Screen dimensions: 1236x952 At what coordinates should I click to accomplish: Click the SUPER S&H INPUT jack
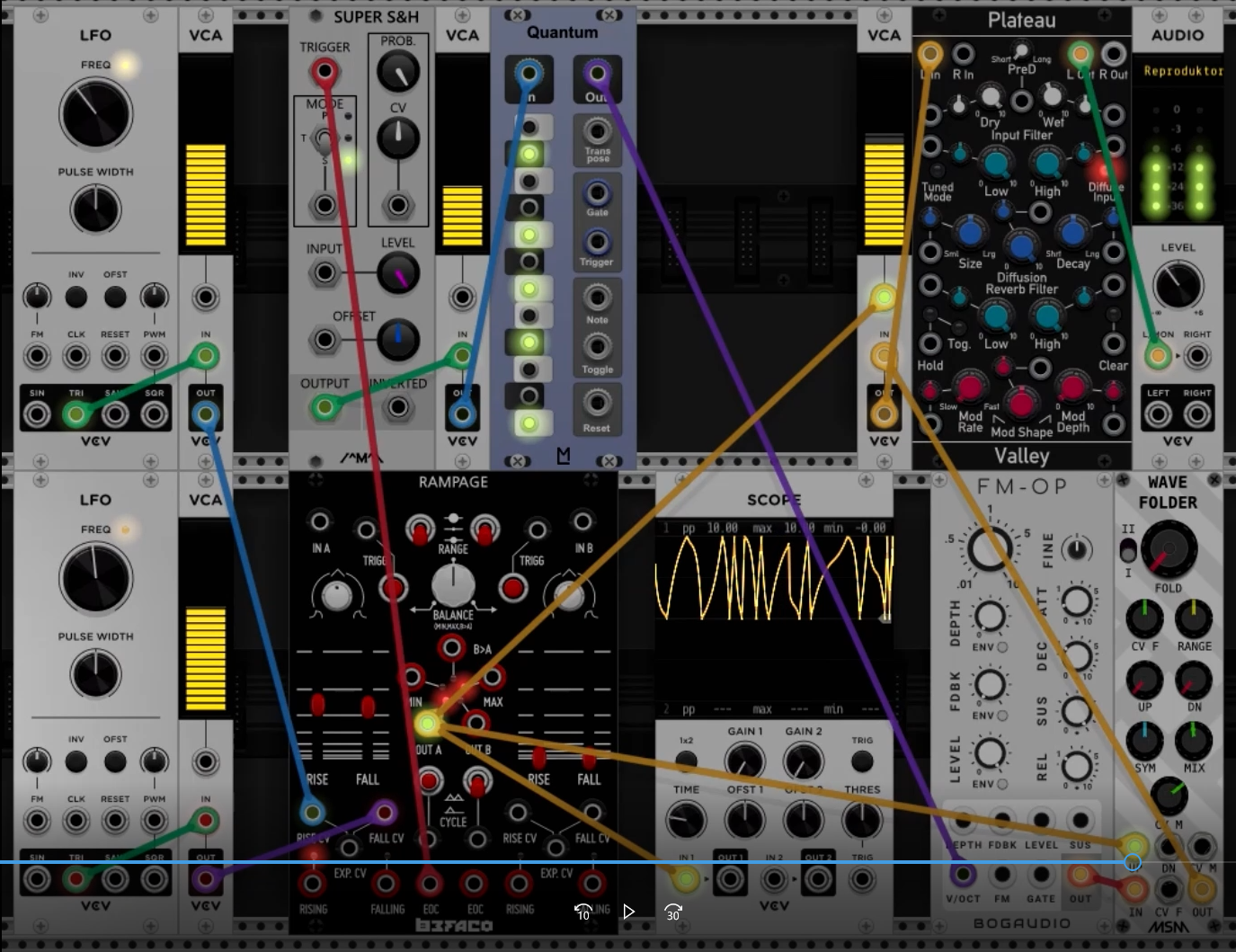325,272
